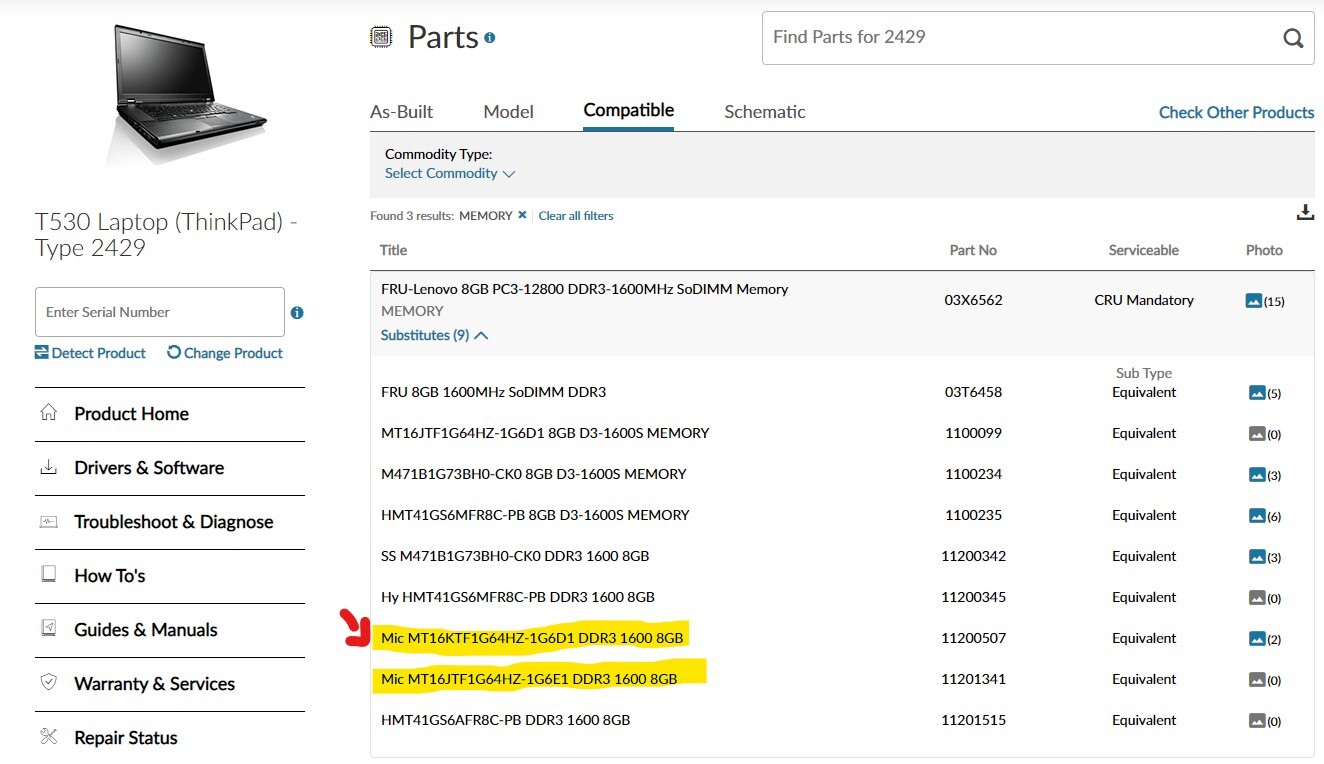Viewport: 1324px width, 764px height.
Task: Open Drivers & Software in the sidebar
Action: [x=149, y=468]
